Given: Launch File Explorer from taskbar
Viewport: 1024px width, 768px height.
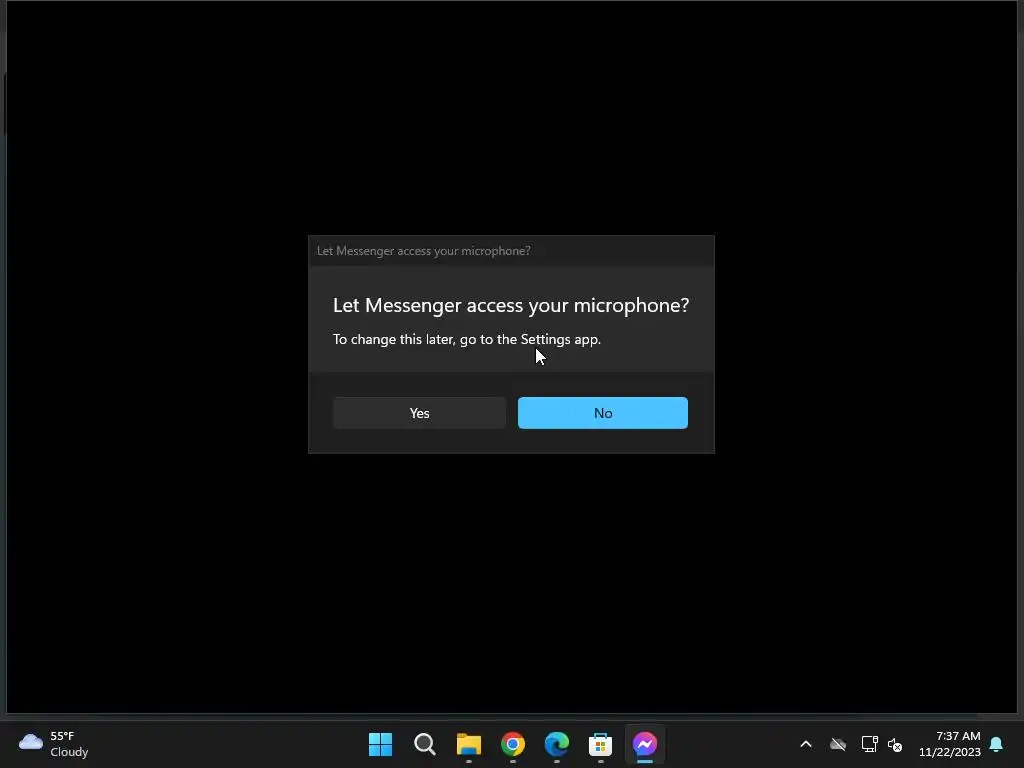Looking at the screenshot, I should [469, 744].
